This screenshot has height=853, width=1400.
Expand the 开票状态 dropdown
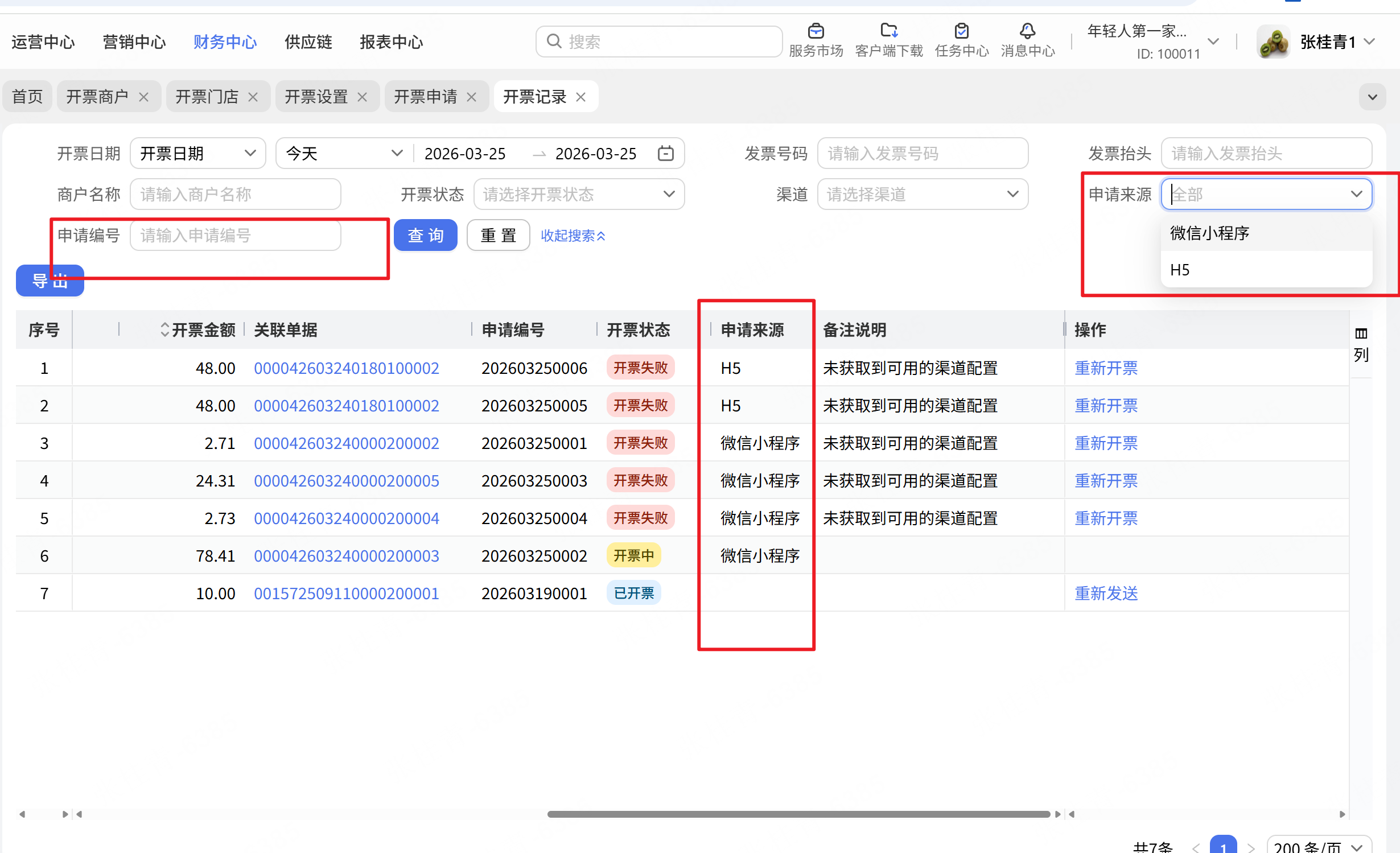pyautogui.click(x=578, y=195)
